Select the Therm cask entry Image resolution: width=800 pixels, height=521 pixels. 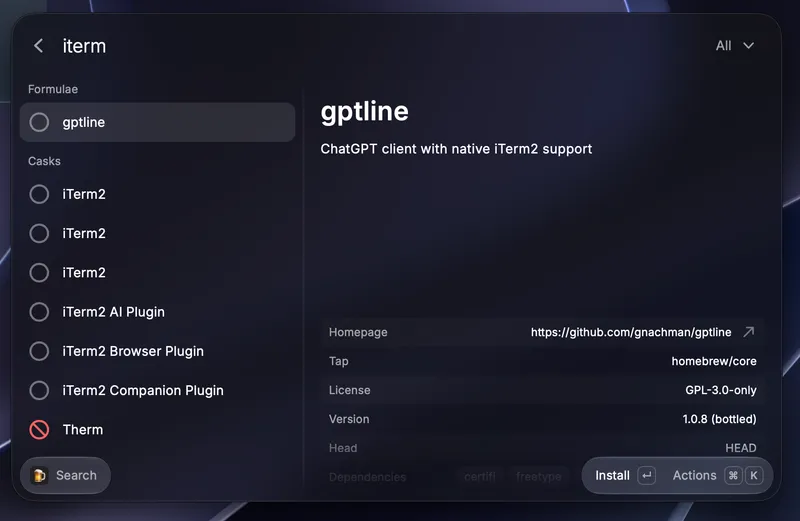(157, 430)
